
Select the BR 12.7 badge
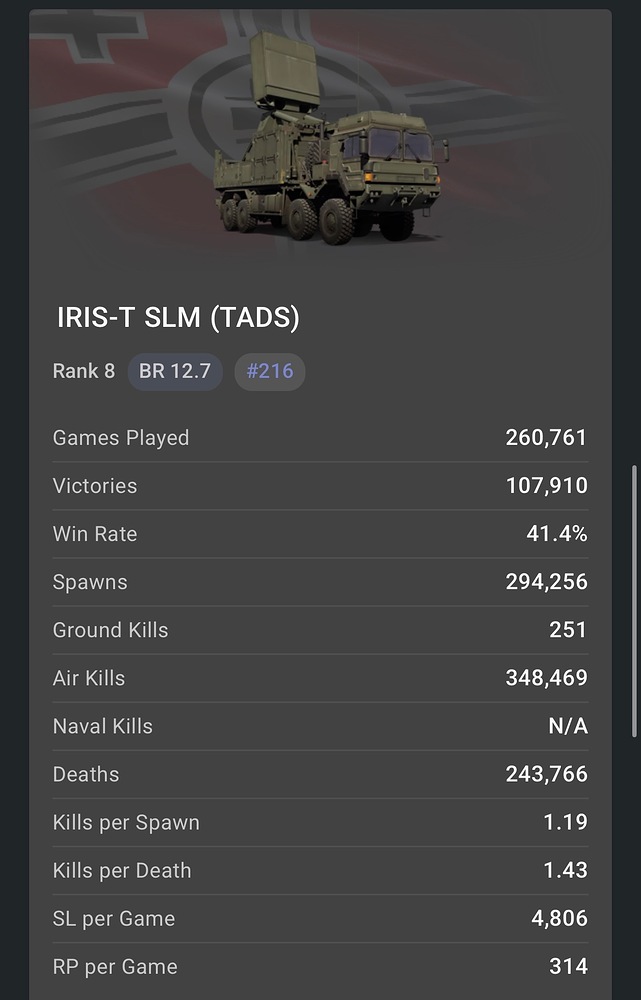coord(175,371)
